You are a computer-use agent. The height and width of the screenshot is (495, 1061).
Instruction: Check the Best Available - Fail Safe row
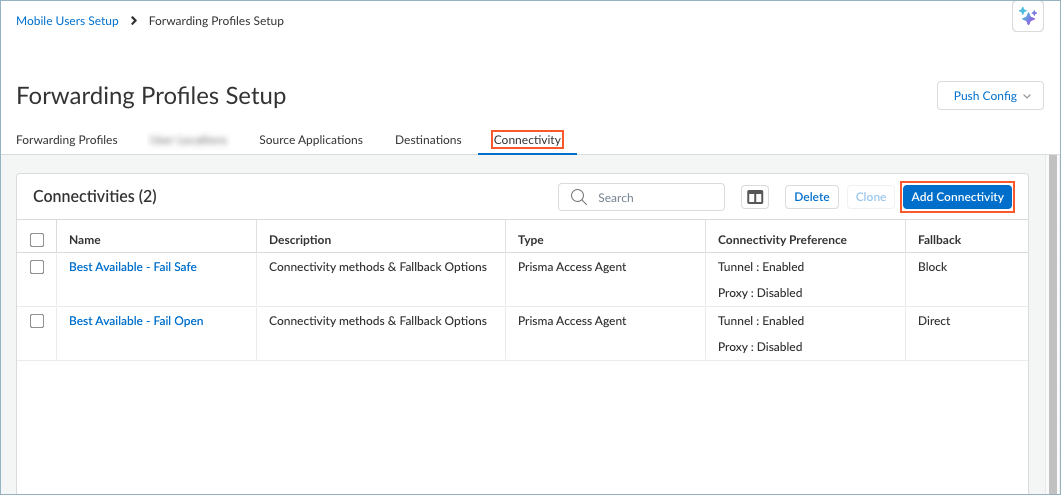coord(37,267)
